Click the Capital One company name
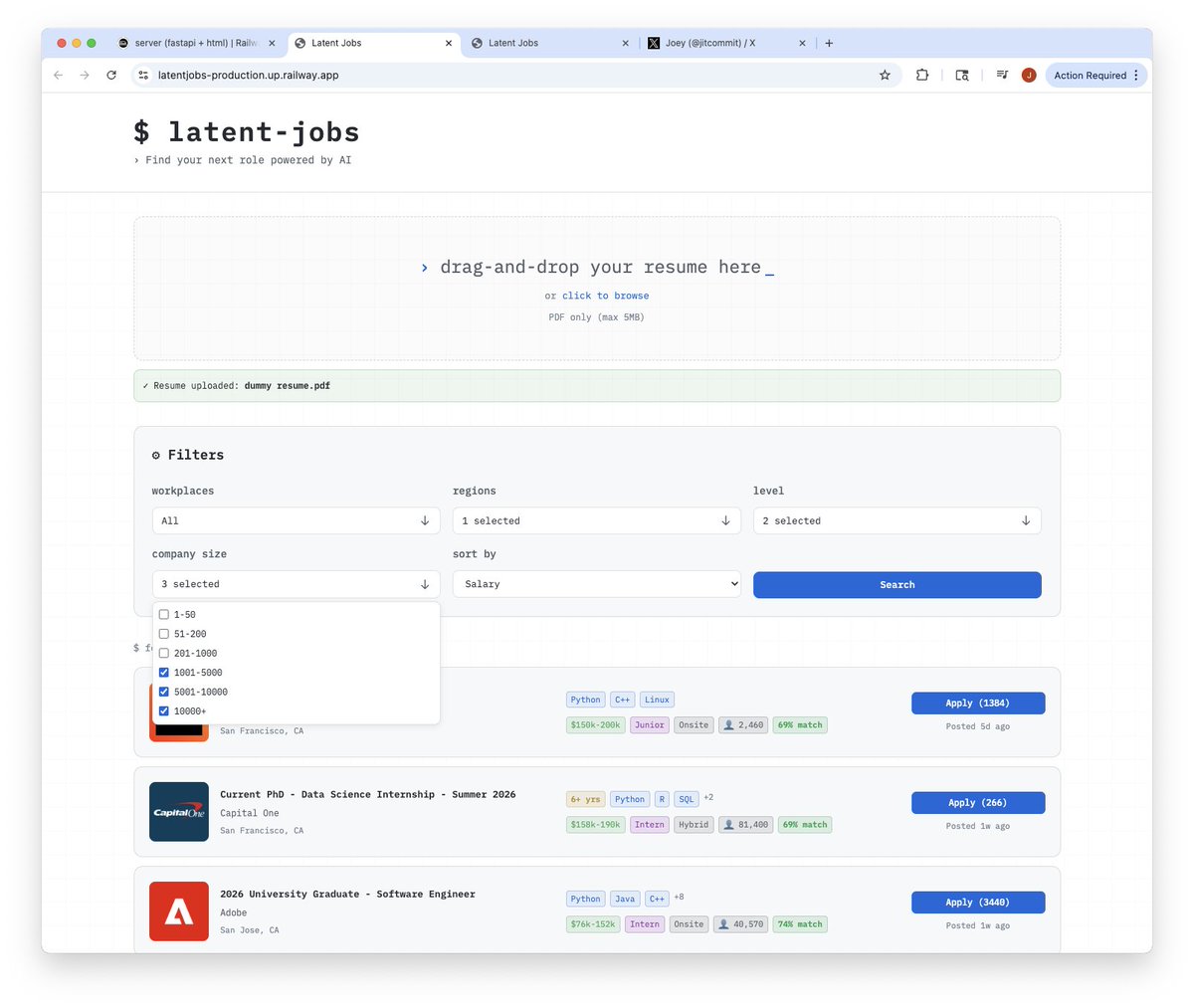This screenshot has height=1008, width=1194. [x=250, y=813]
